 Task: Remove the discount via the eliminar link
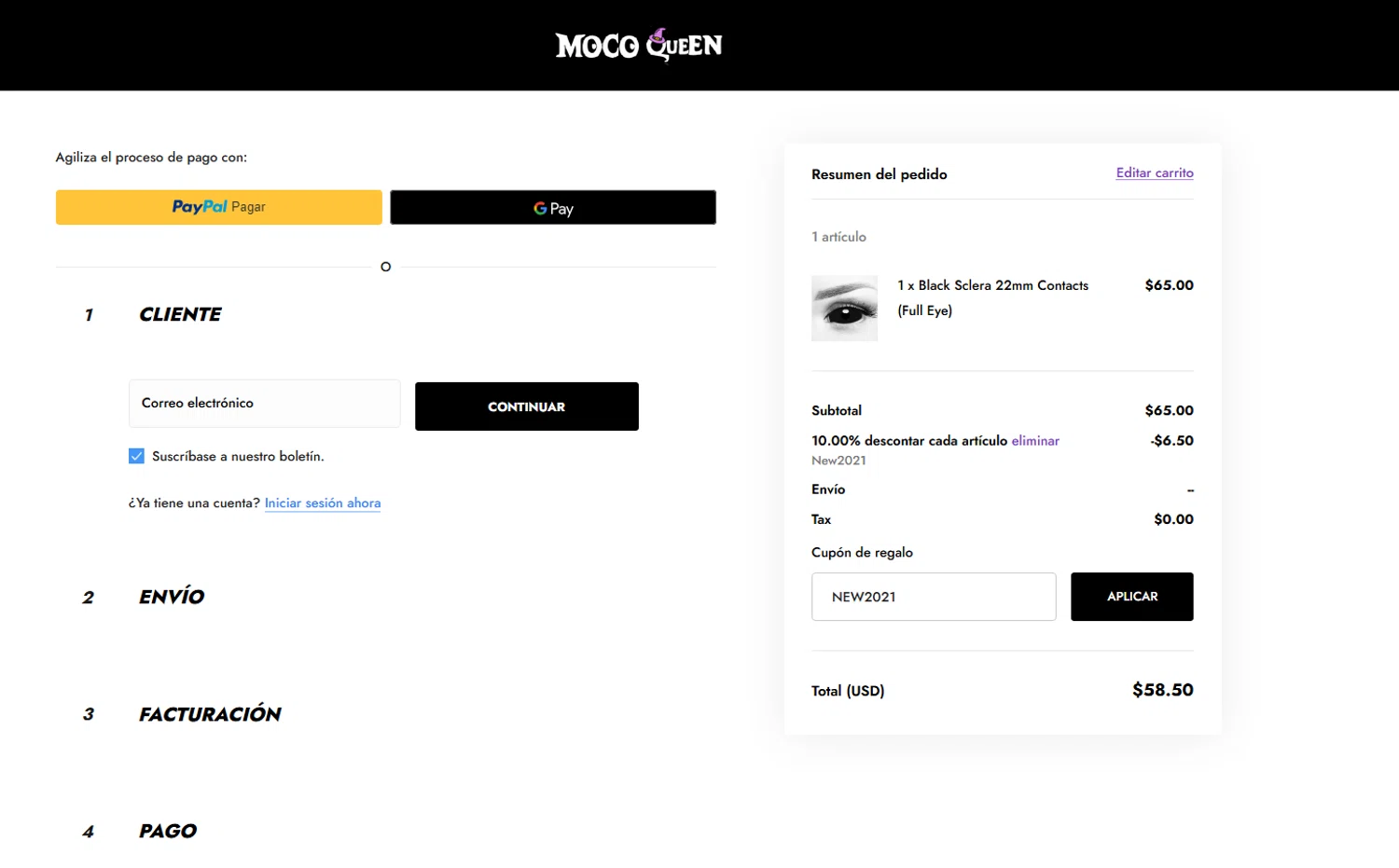pyautogui.click(x=1035, y=441)
